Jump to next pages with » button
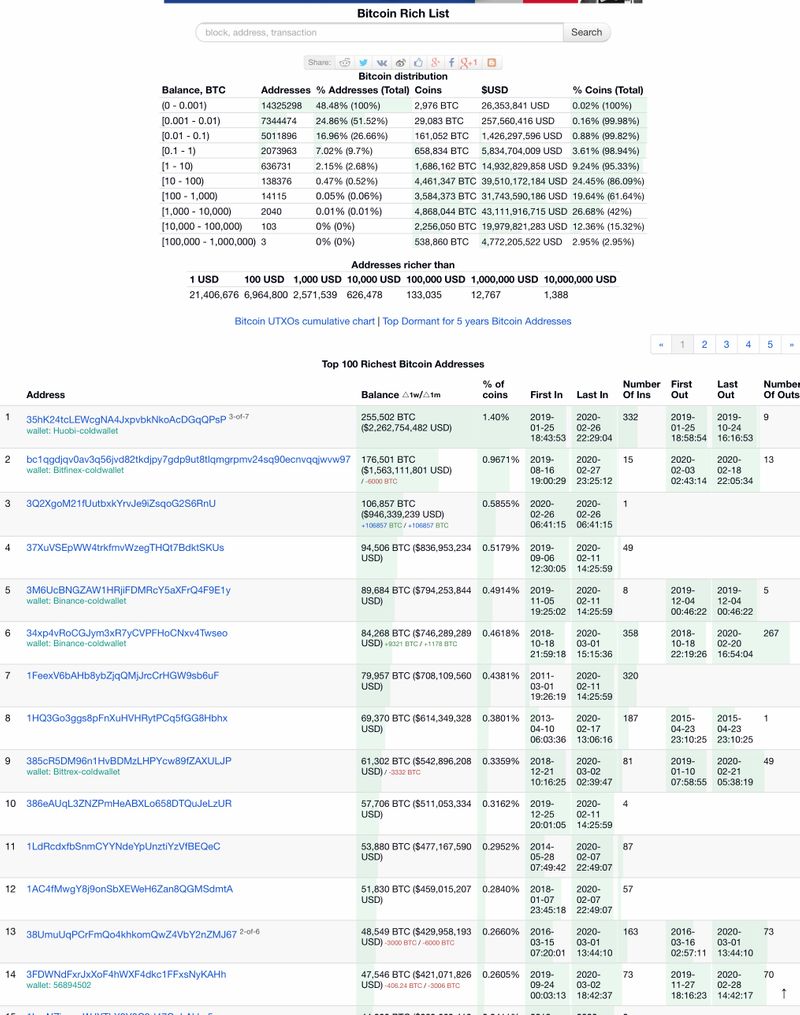 [791, 344]
